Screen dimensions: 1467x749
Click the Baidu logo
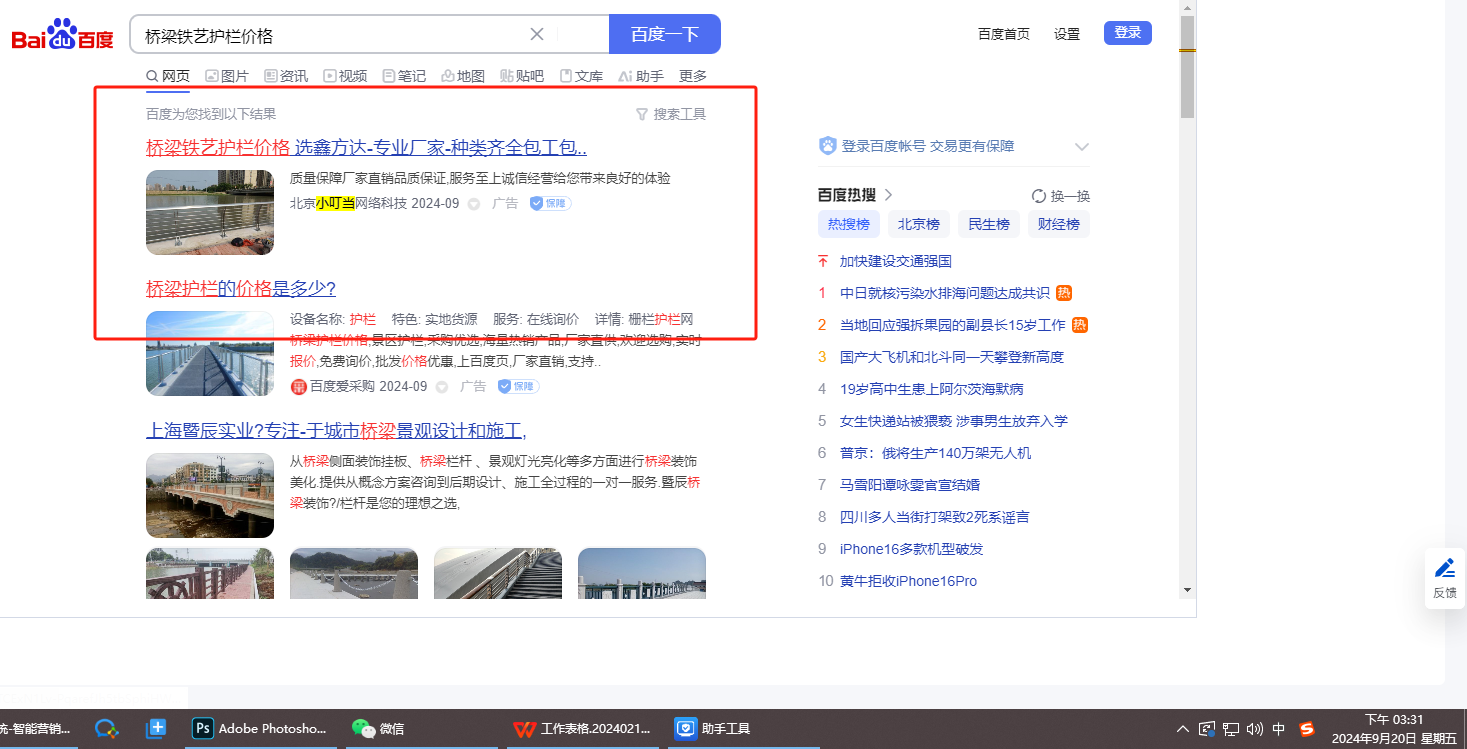62,36
